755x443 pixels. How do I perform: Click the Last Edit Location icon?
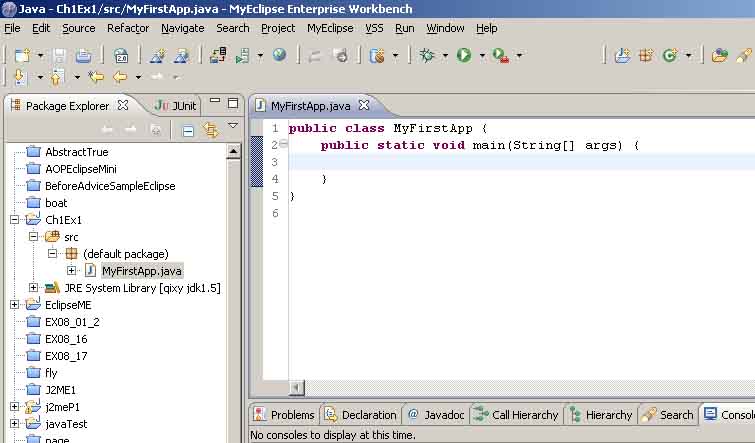click(x=96, y=77)
